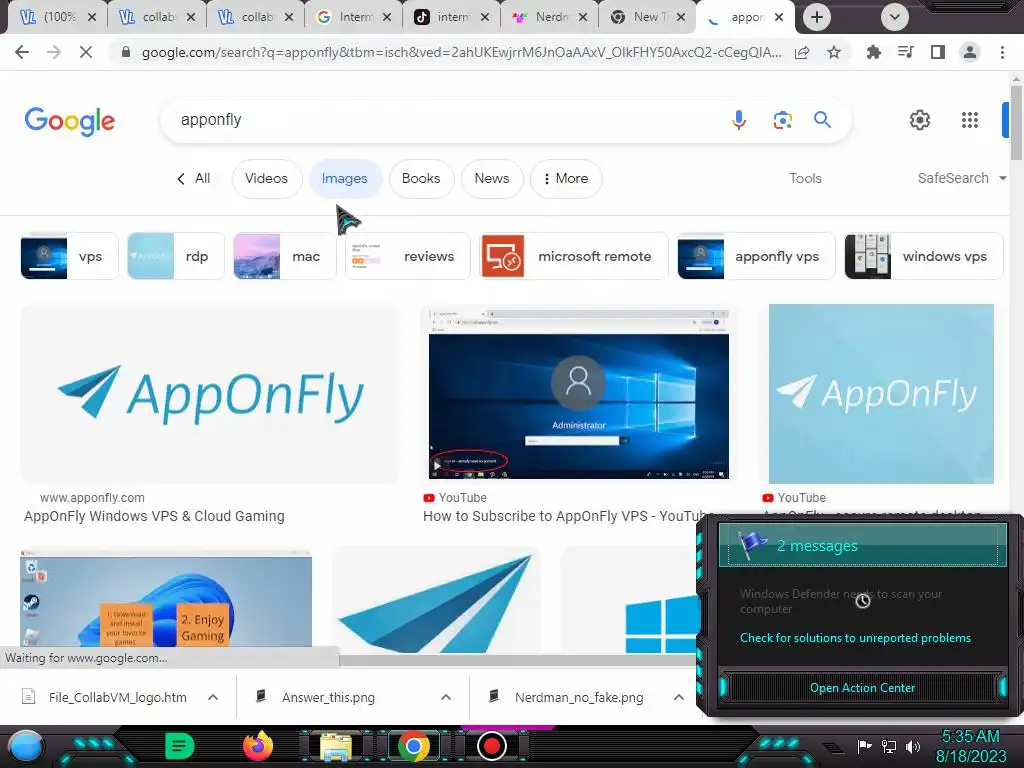Filter images by apponfly vps chip
The image size is (1024, 768).
pyautogui.click(x=756, y=256)
